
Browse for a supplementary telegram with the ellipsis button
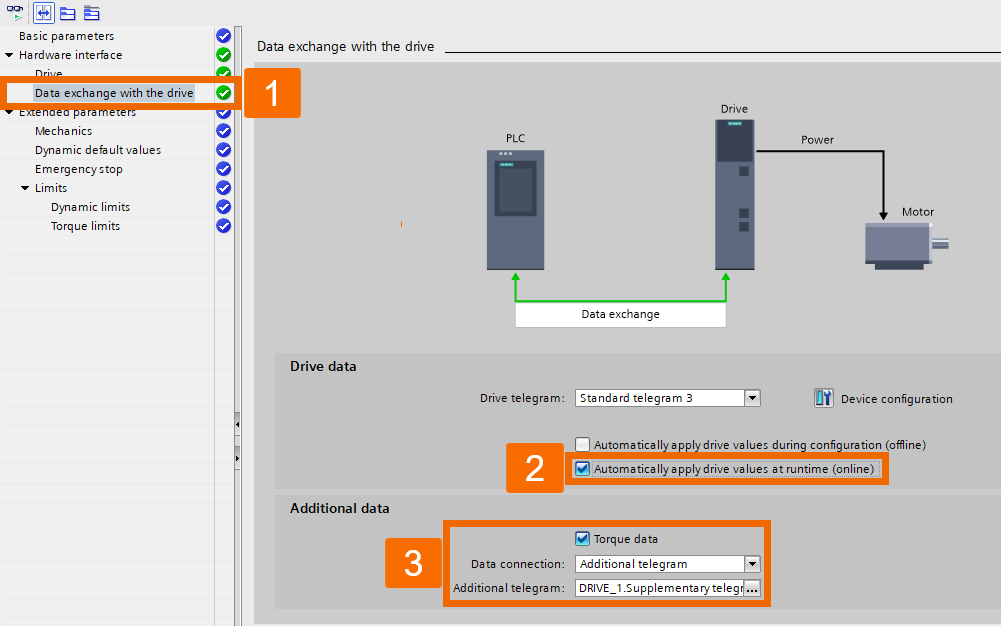pos(754,588)
